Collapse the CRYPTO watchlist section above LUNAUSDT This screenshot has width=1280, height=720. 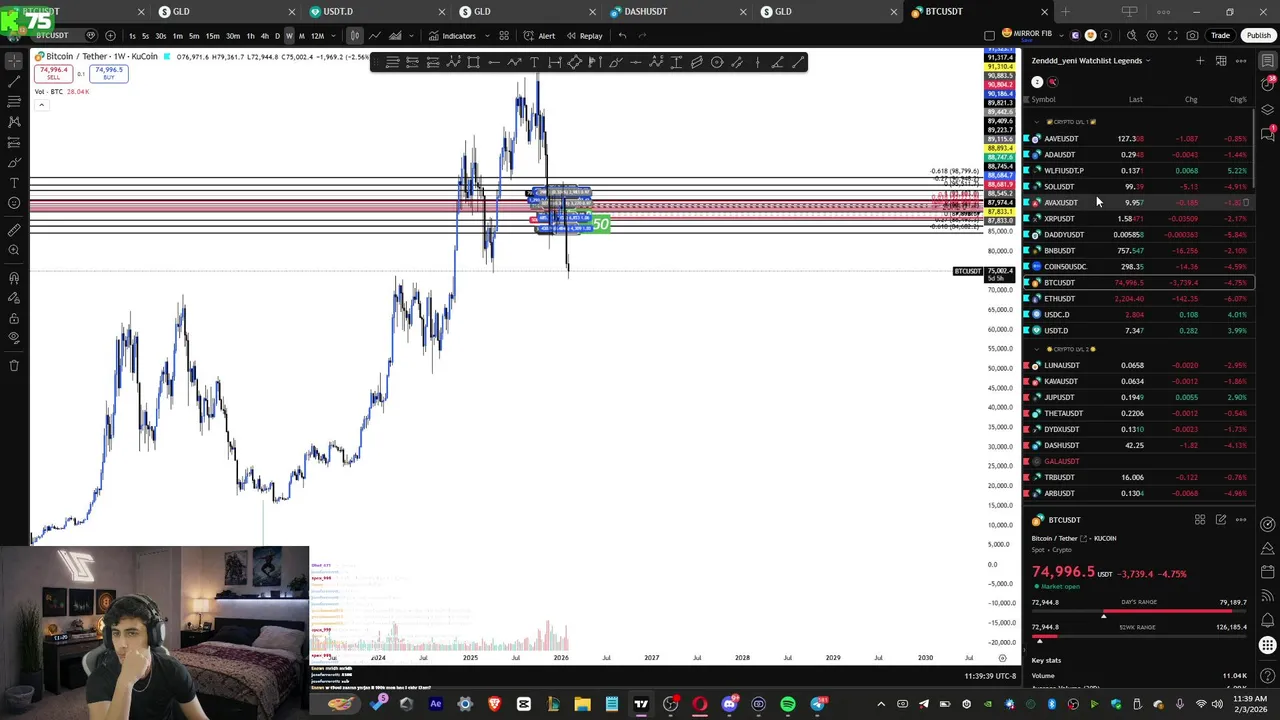(1037, 349)
